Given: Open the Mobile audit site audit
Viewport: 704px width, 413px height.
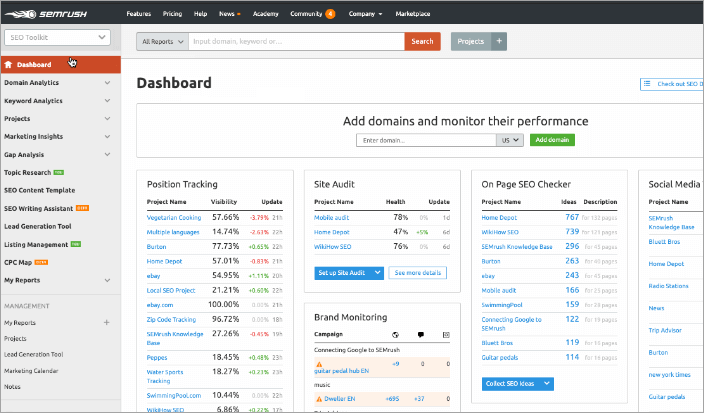Looking at the screenshot, I should pyautogui.click(x=331, y=218).
